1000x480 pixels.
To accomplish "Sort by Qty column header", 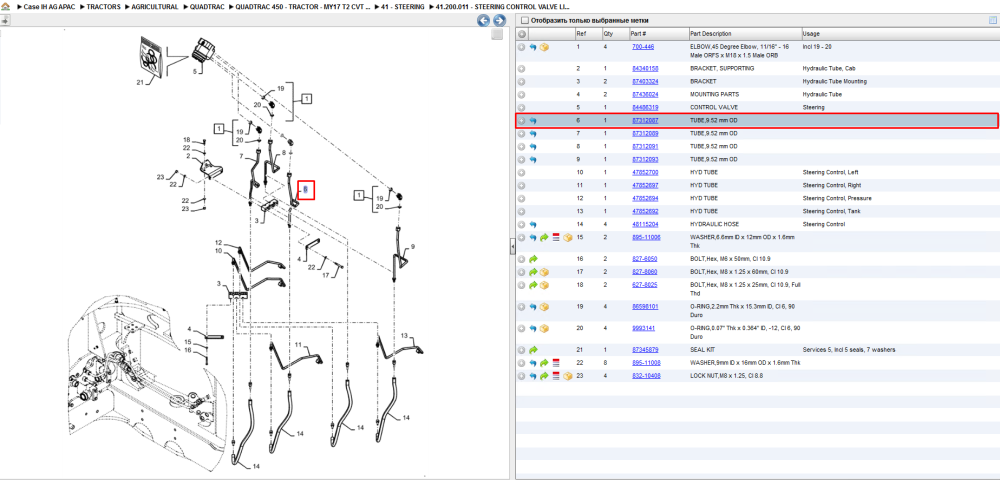I will pos(615,34).
